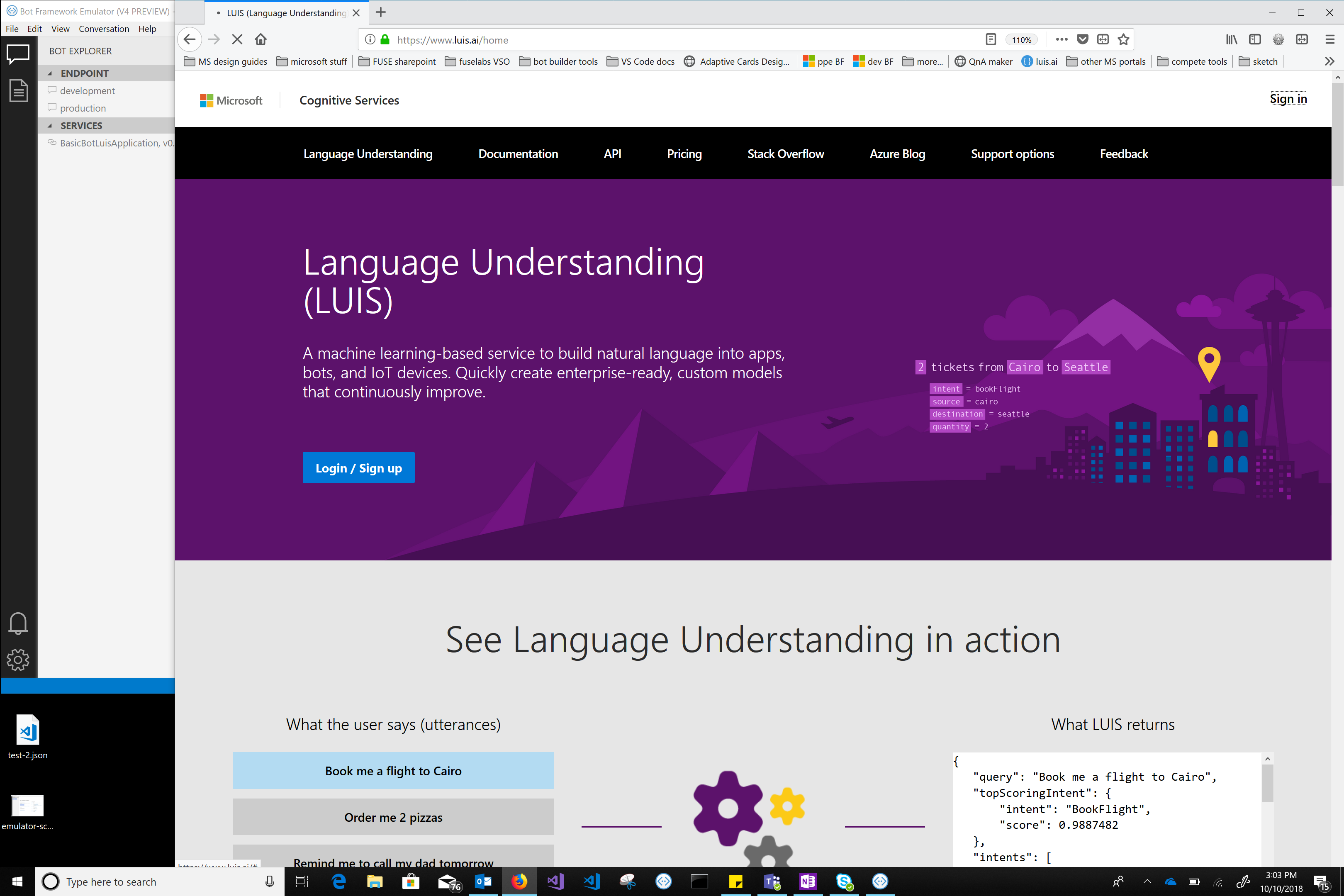This screenshot has width=1344, height=896.
Task: Click the notifications bell in the emulator sidebar
Action: 18,623
